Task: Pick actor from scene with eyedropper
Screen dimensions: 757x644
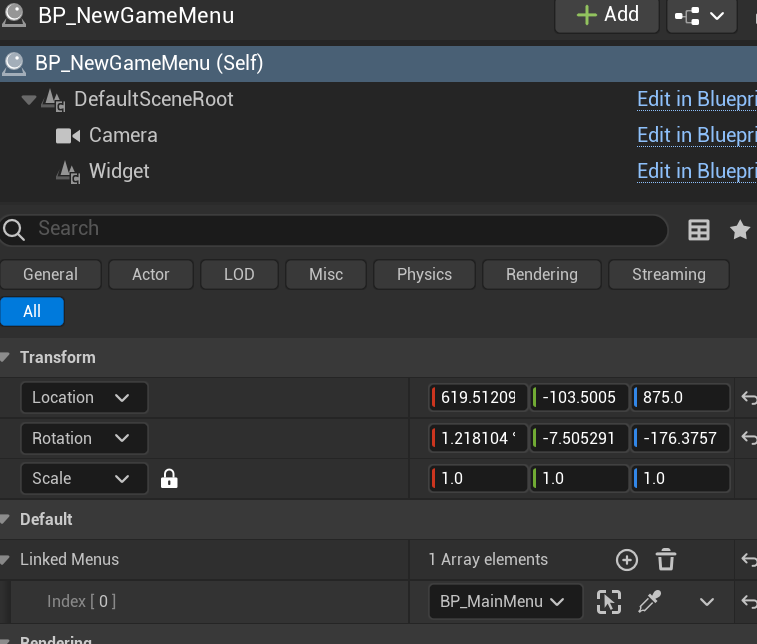Action: pyautogui.click(x=649, y=602)
